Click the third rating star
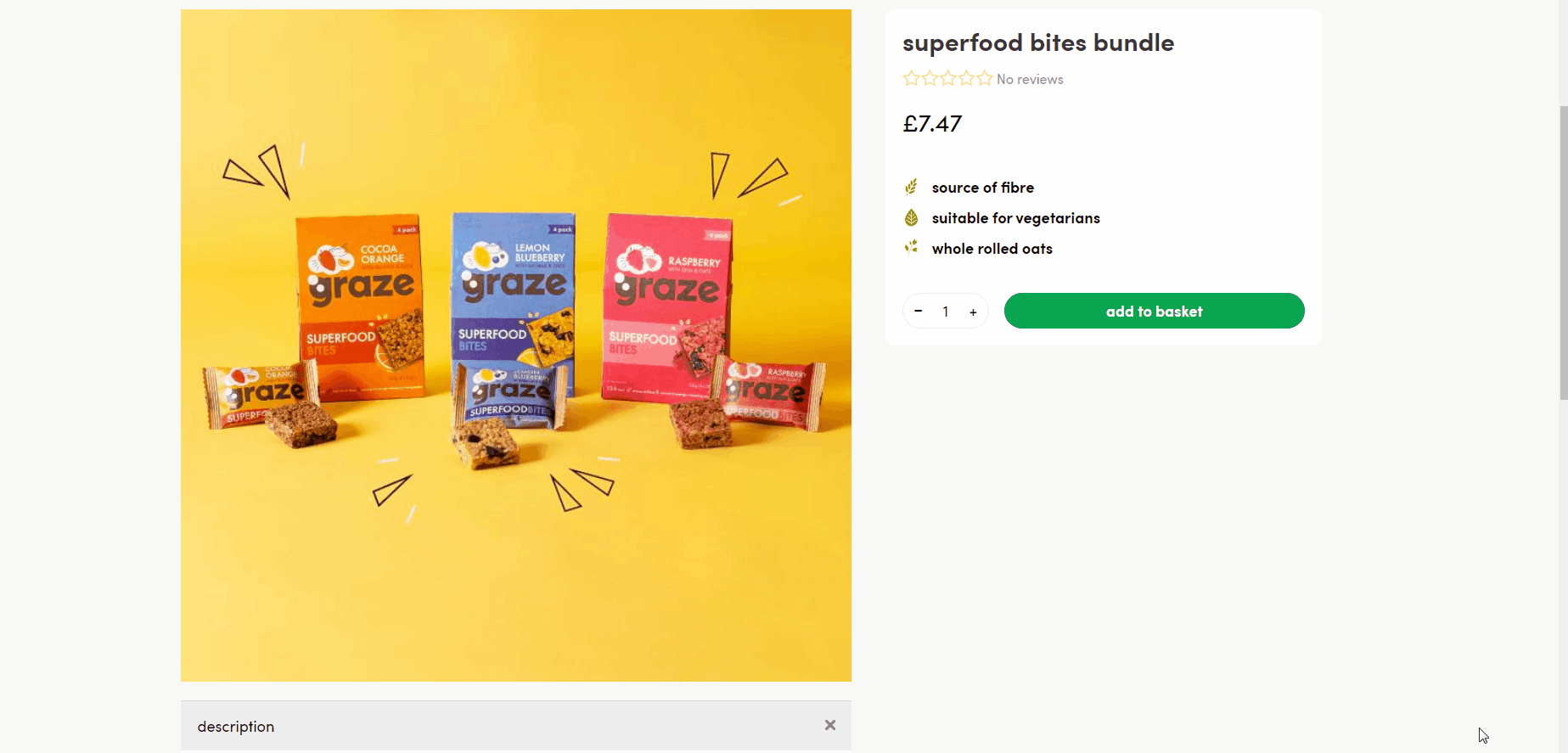Screen dimensions: 1568x753 947,79
